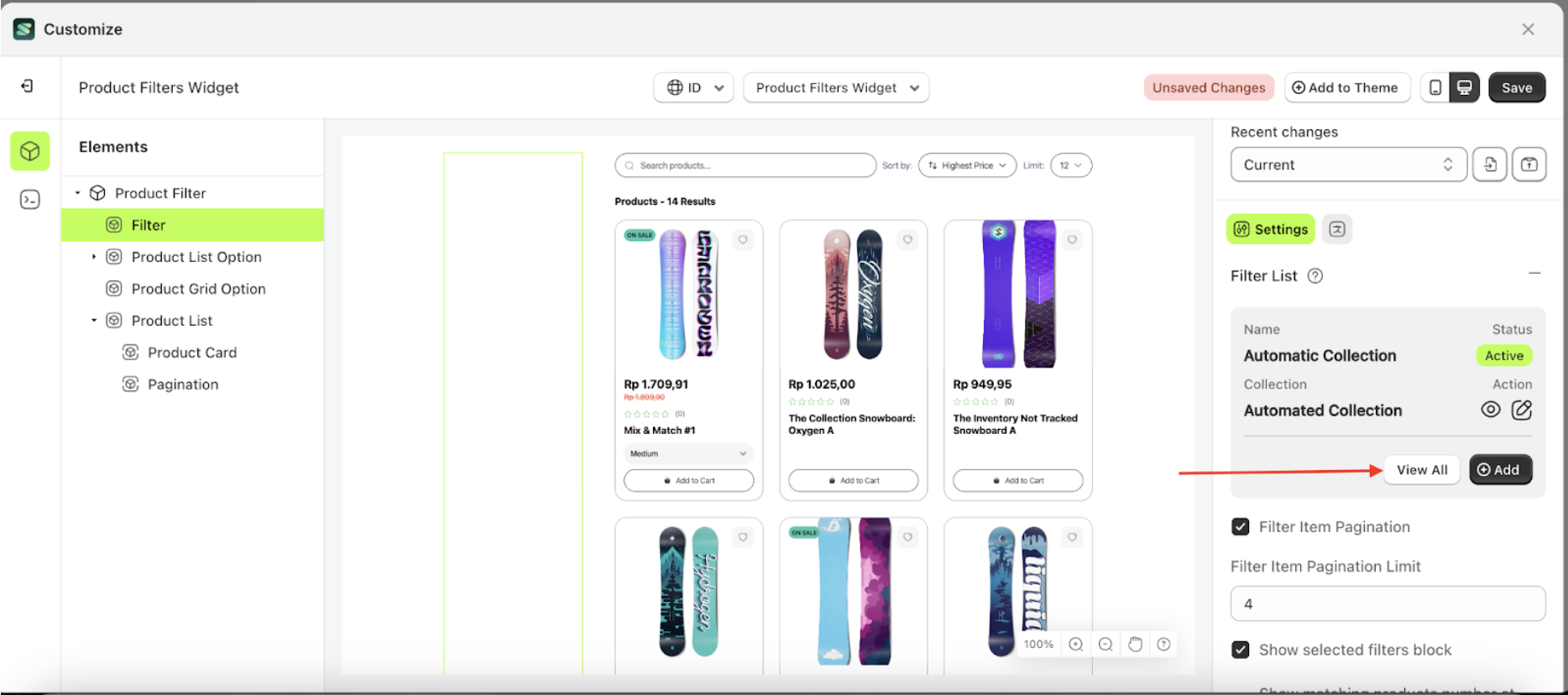Viewport: 1568px width, 695px height.
Task: Open the ID language dropdown
Action: click(x=694, y=87)
